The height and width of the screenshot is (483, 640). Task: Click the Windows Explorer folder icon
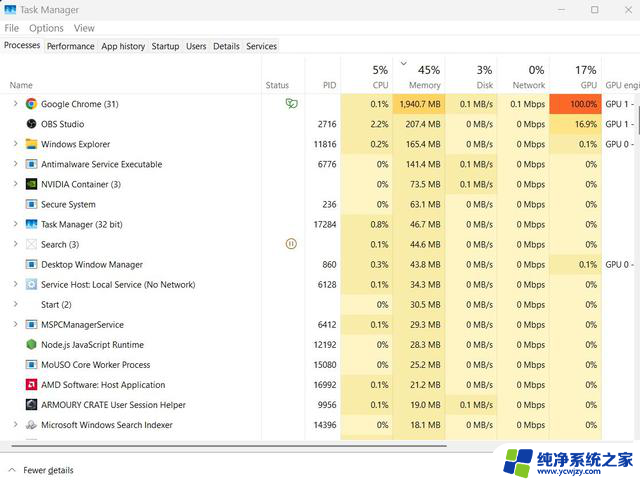click(31, 144)
